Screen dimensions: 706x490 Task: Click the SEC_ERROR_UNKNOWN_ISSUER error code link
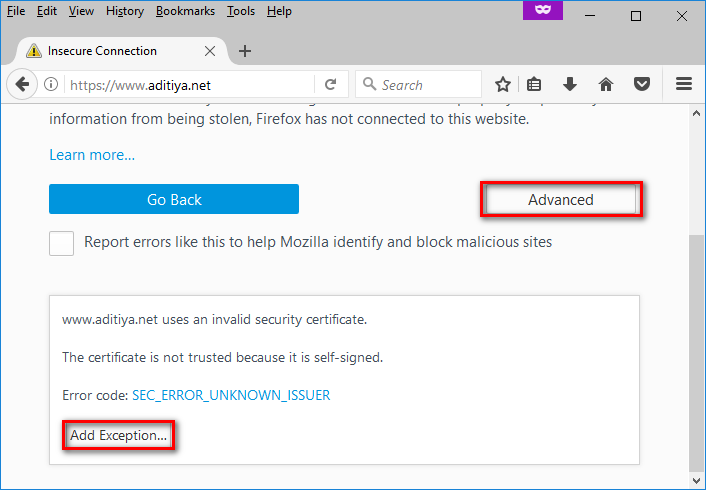click(231, 395)
